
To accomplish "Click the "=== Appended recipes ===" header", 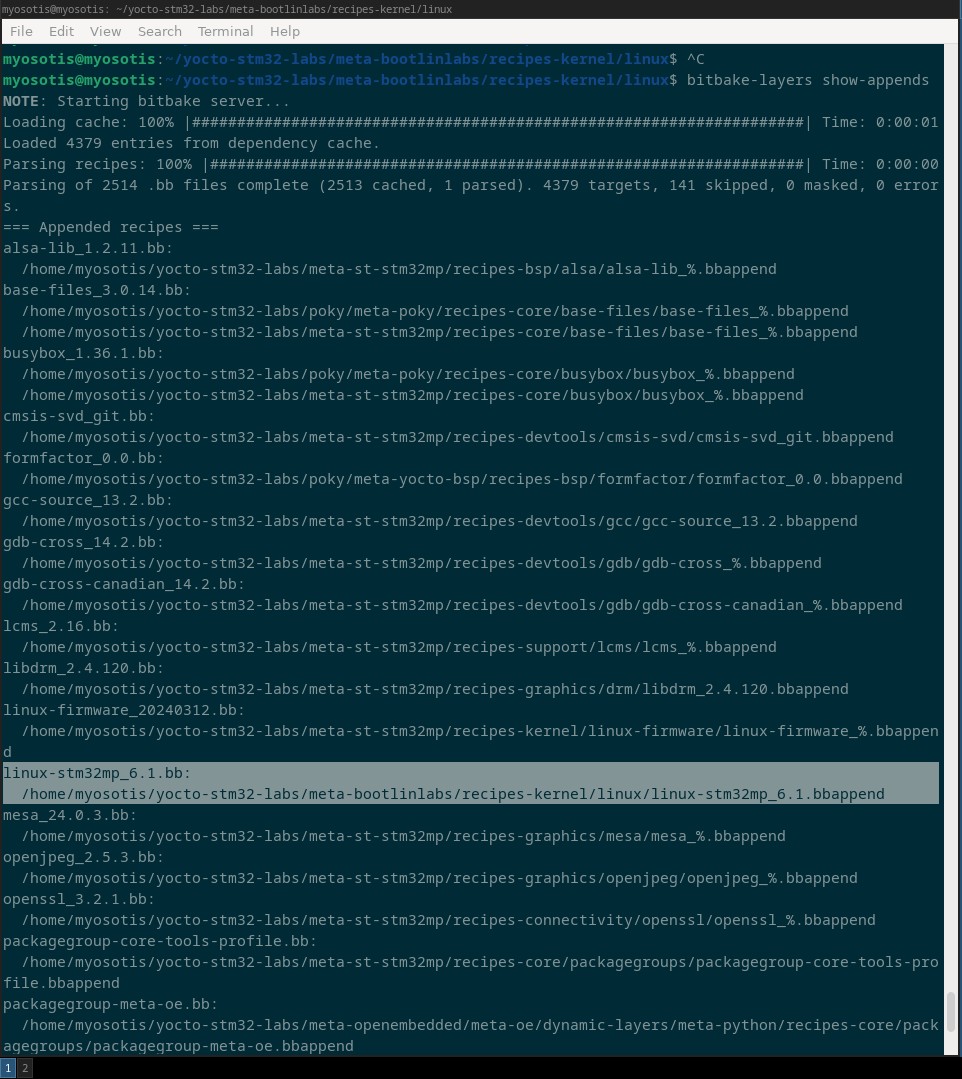I will click(x=110, y=227).
